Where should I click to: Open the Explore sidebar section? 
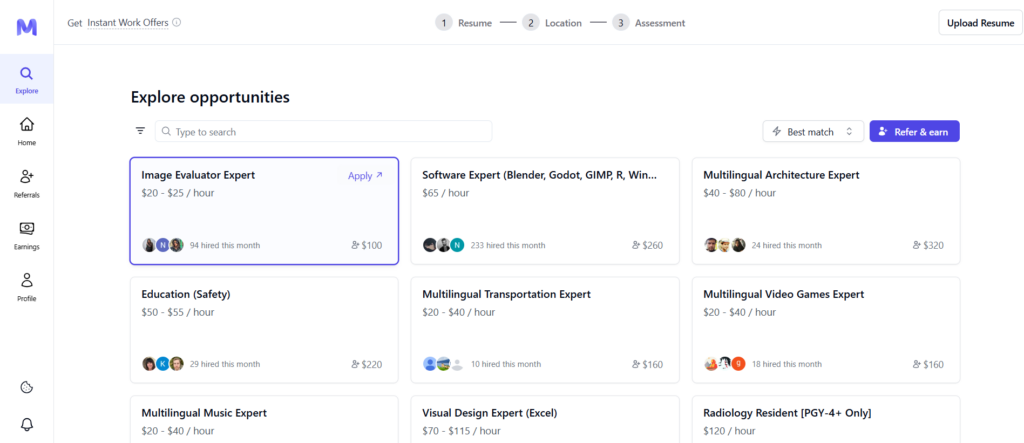(27, 80)
